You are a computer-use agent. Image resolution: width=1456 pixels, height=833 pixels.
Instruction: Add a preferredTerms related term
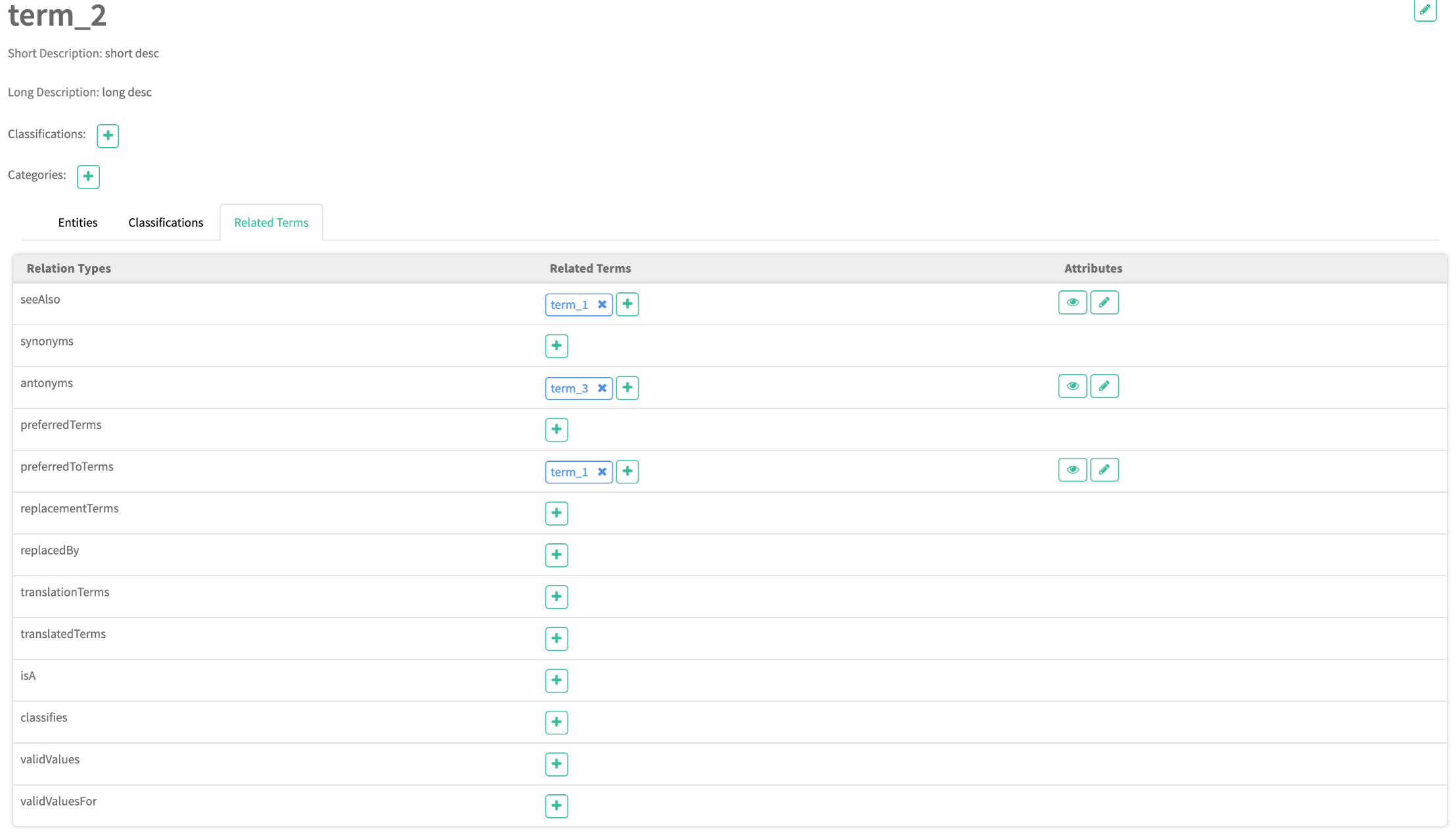click(556, 430)
